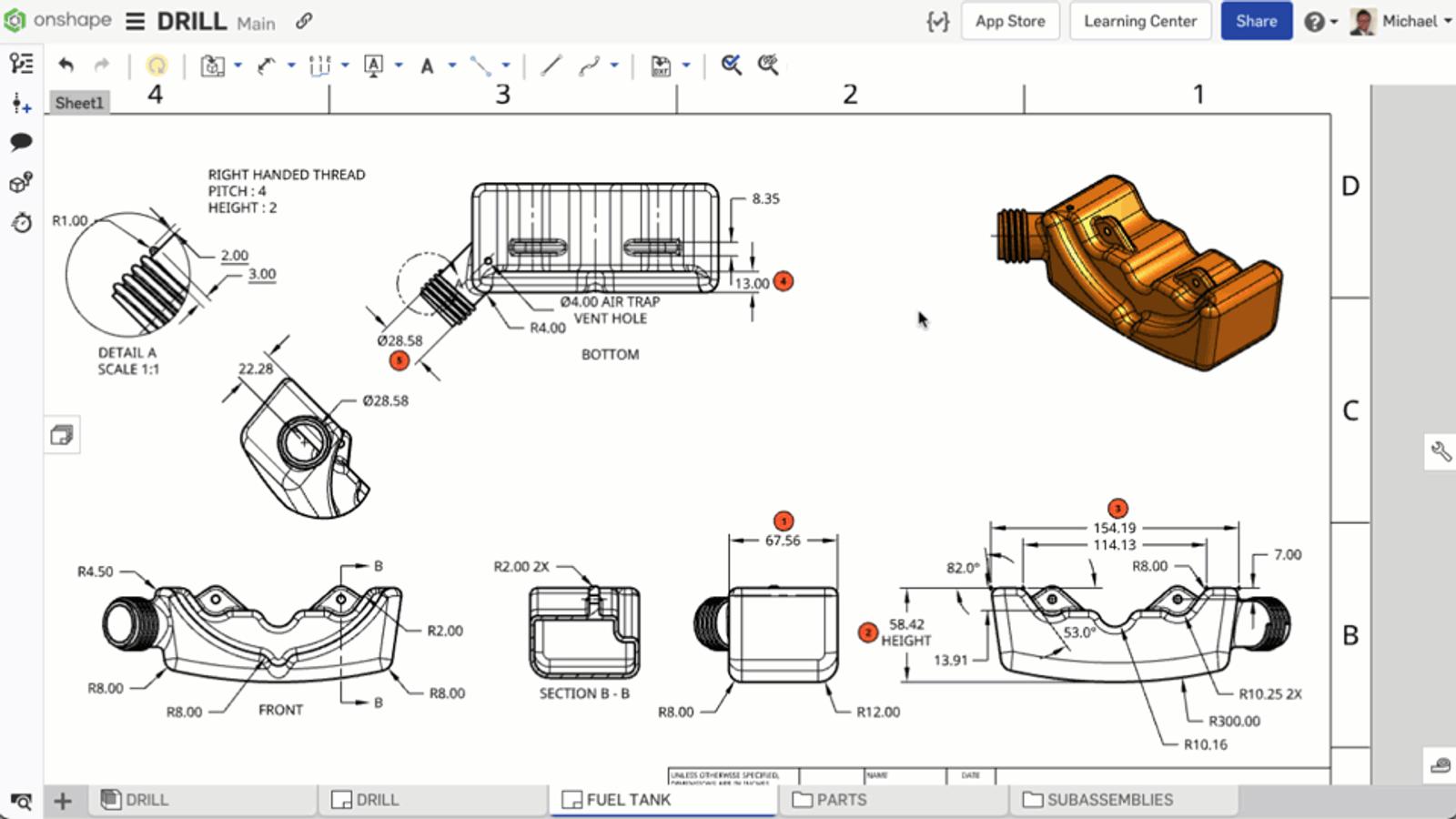Viewport: 1456px width, 819px height.
Task: Click the Undo arrow in toolbar
Action: tap(66, 65)
